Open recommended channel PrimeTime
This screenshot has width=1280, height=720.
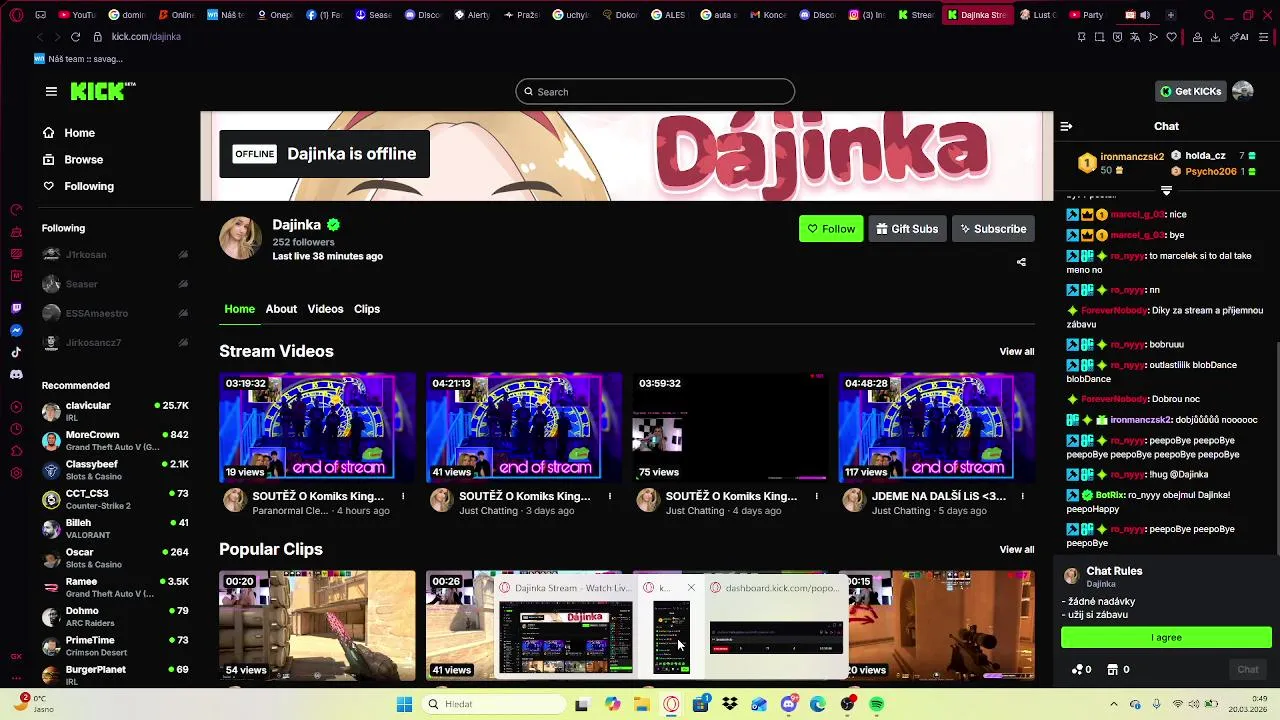115,646
